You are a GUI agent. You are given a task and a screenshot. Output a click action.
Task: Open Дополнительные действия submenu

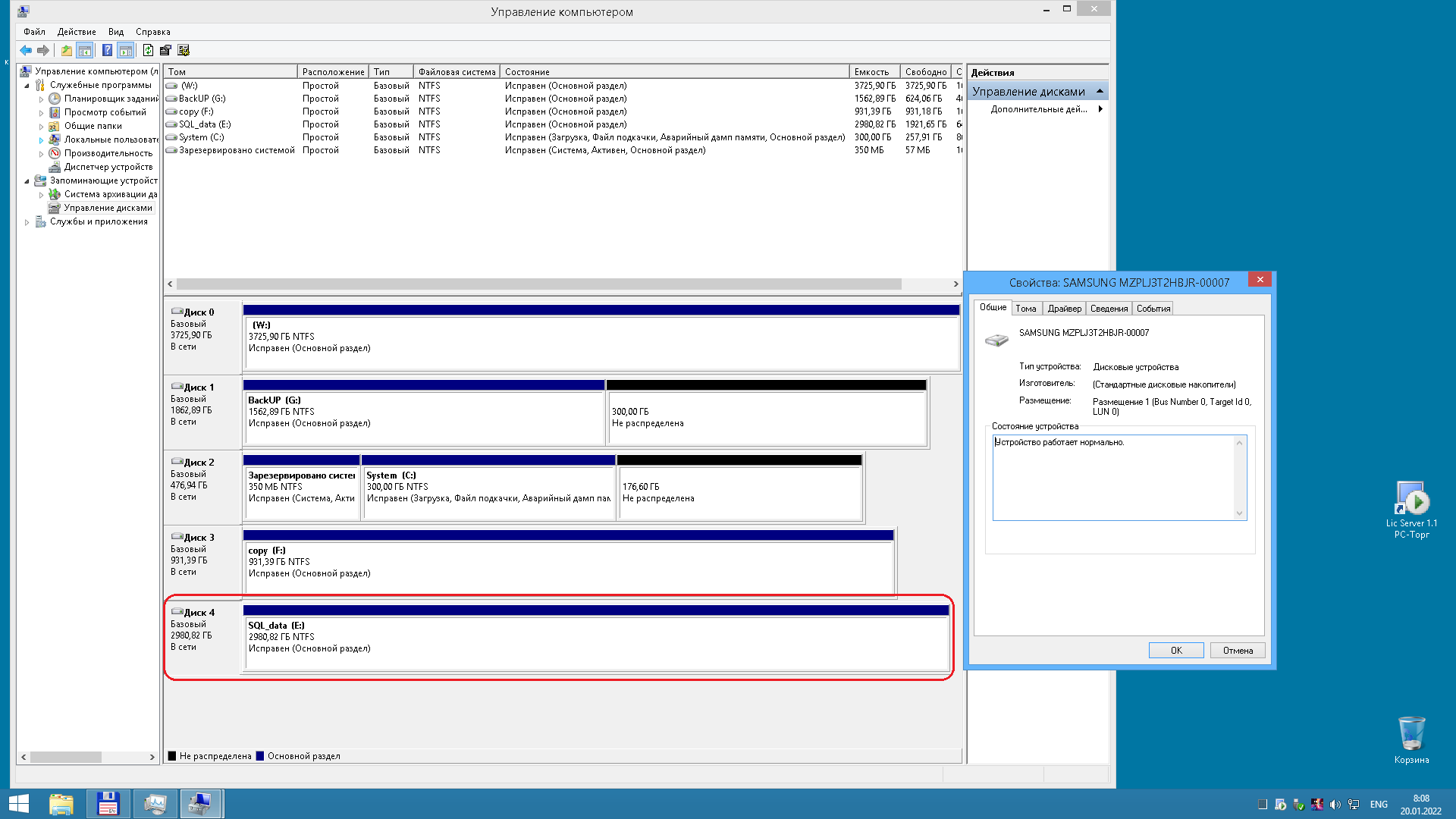coord(1046,109)
